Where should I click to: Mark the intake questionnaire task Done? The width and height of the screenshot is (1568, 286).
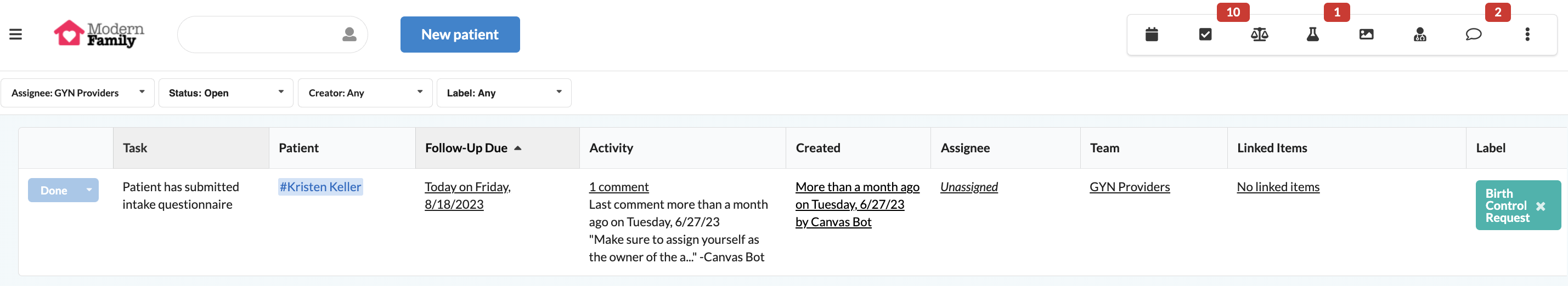click(54, 191)
